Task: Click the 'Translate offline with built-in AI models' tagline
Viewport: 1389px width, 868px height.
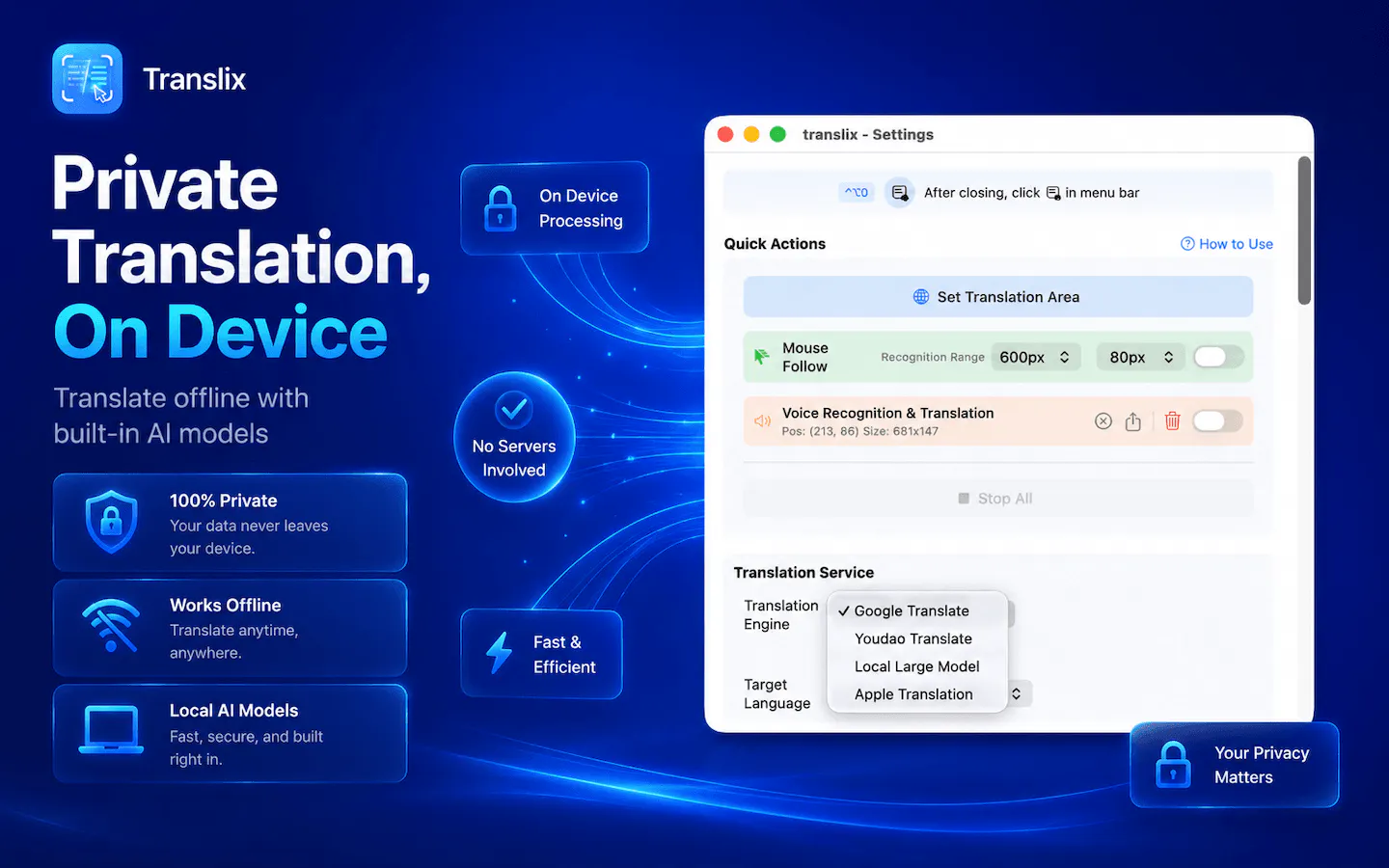Action: (181, 416)
